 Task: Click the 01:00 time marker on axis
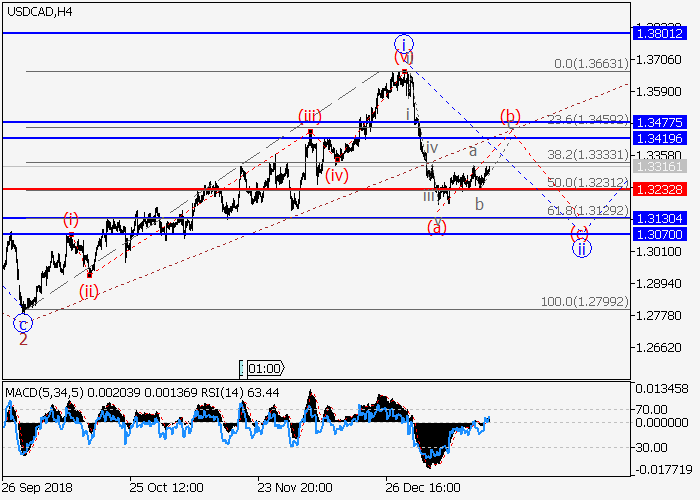(x=263, y=367)
